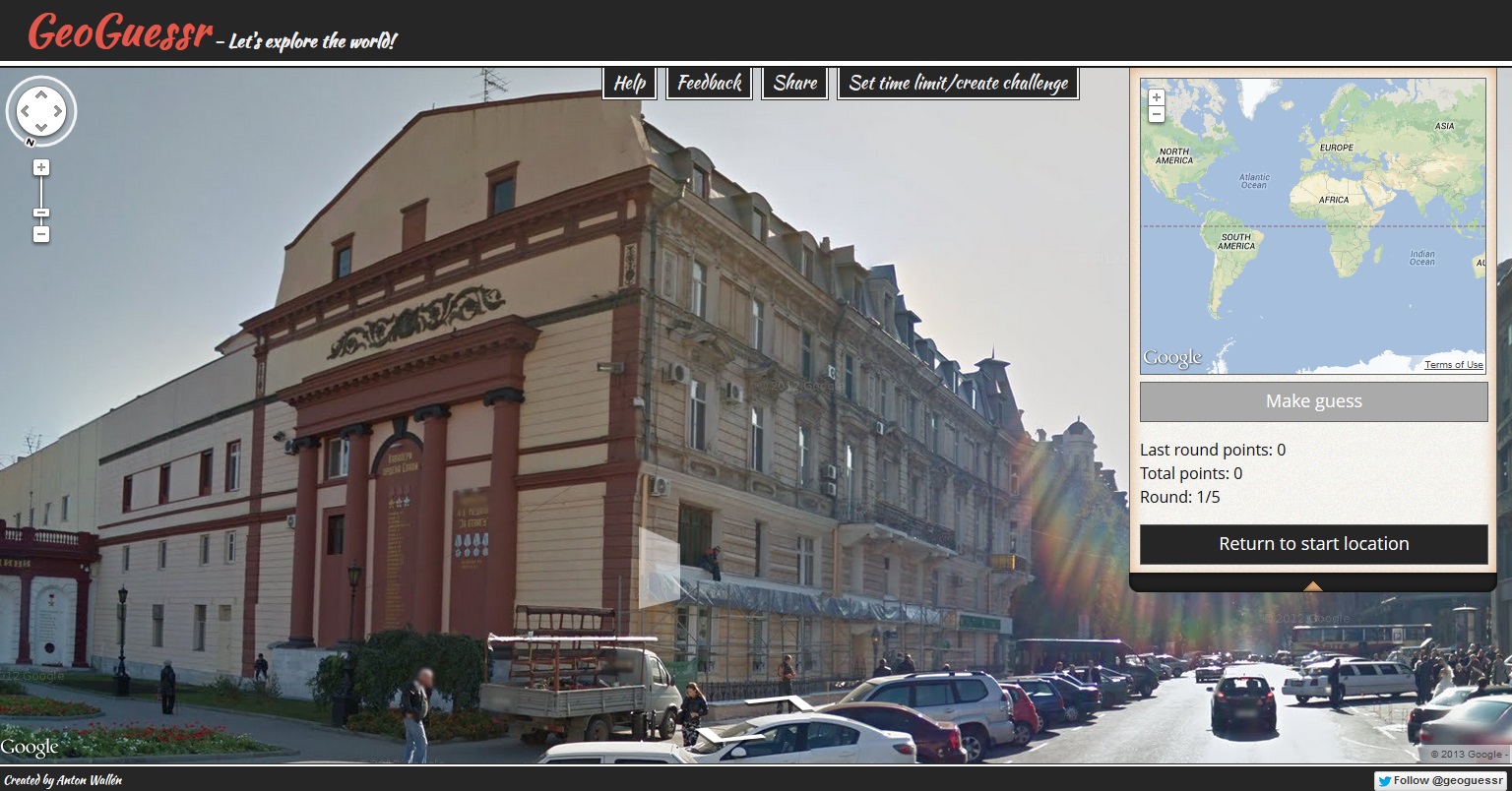1512x791 pixels.
Task: Click Set time limit/create challenge
Action: pyautogui.click(x=958, y=84)
